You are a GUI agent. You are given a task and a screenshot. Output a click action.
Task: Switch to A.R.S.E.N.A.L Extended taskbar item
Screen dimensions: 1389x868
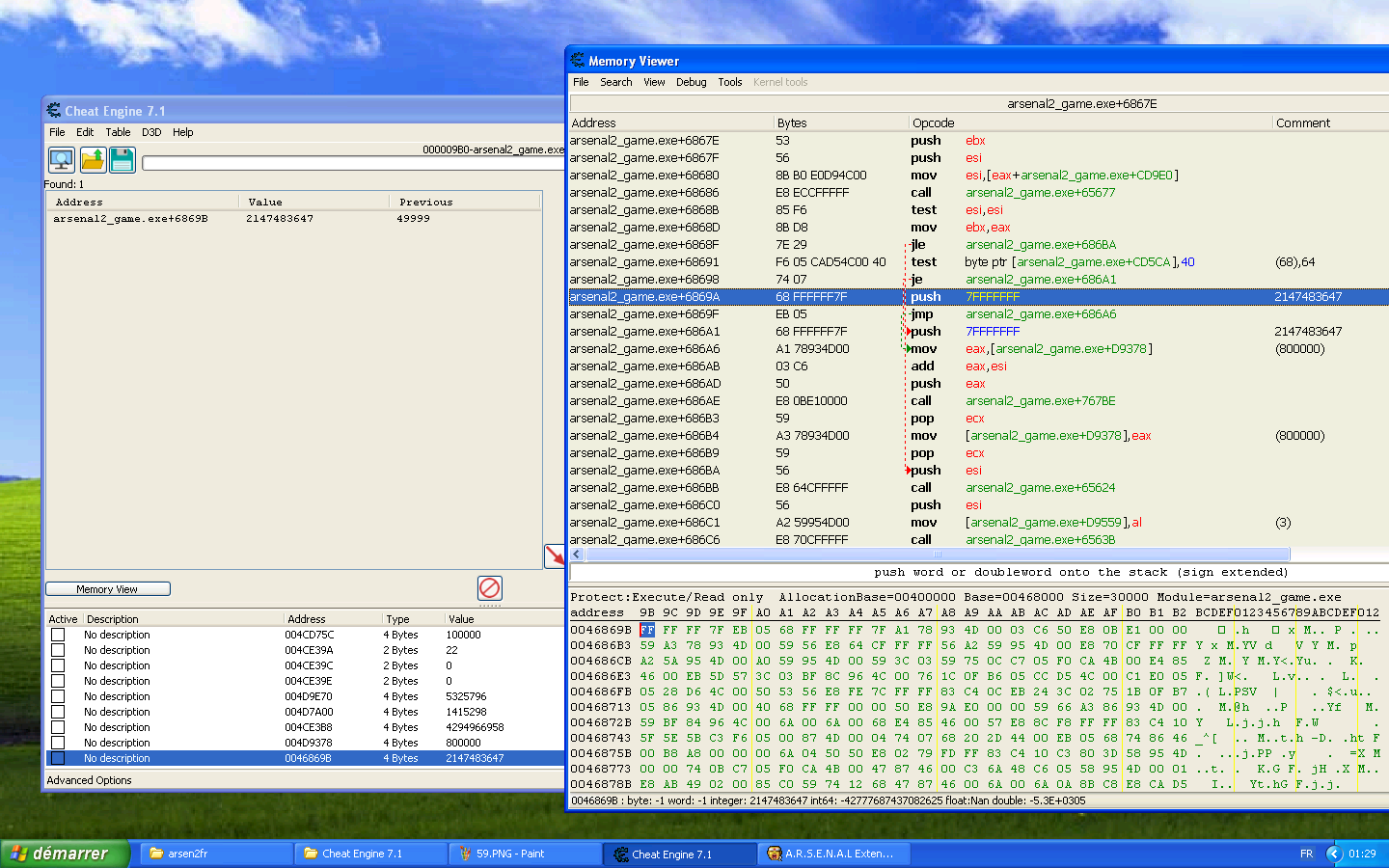click(x=833, y=854)
